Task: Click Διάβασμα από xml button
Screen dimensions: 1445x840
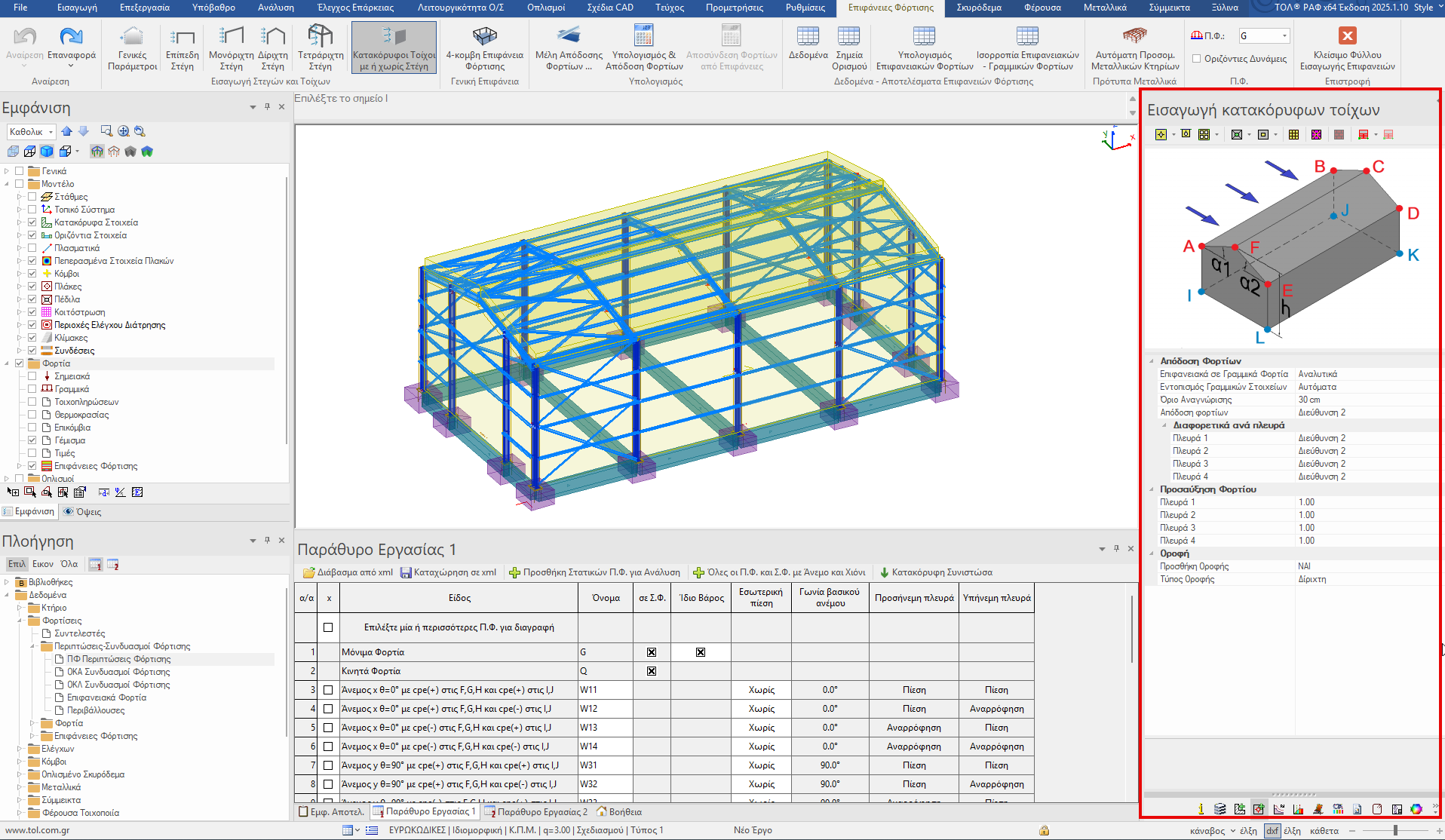Action: 348,572
